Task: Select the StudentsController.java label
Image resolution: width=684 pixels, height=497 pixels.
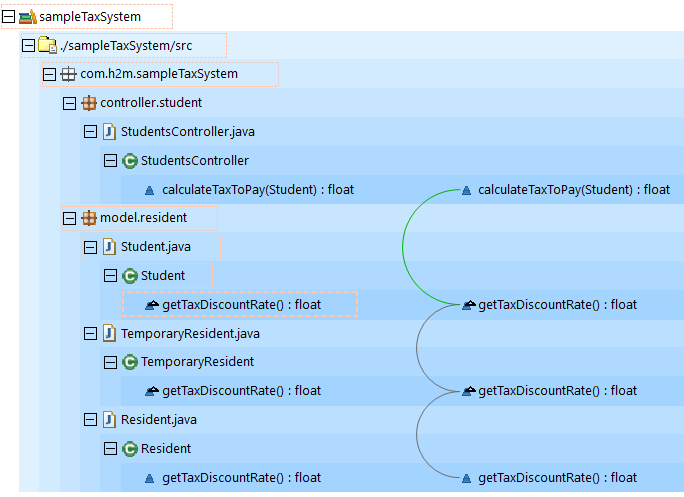Action: pos(188,132)
